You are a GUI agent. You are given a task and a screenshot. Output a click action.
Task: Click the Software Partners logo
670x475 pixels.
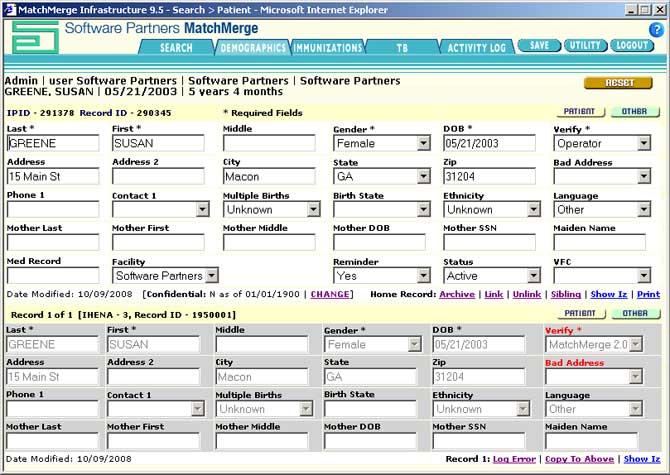tap(35, 38)
